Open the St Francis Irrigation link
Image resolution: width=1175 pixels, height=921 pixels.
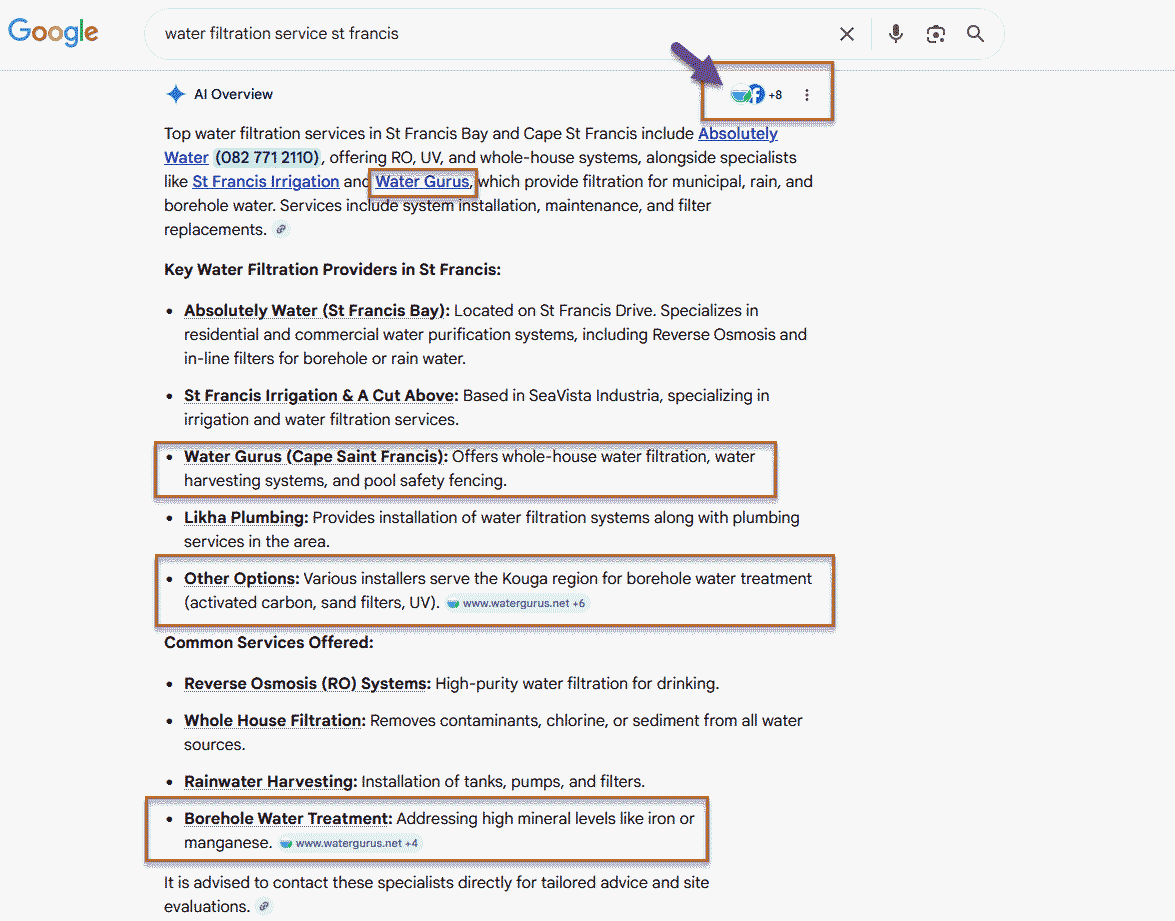pos(265,181)
